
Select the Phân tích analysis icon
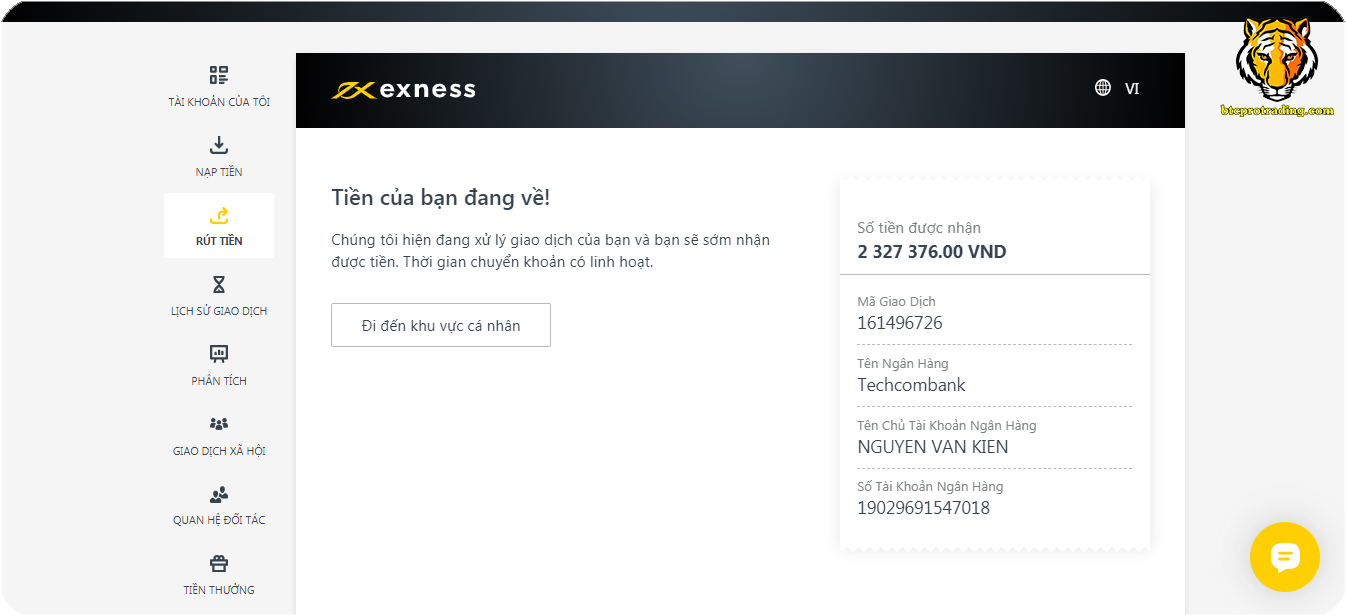(x=218, y=352)
